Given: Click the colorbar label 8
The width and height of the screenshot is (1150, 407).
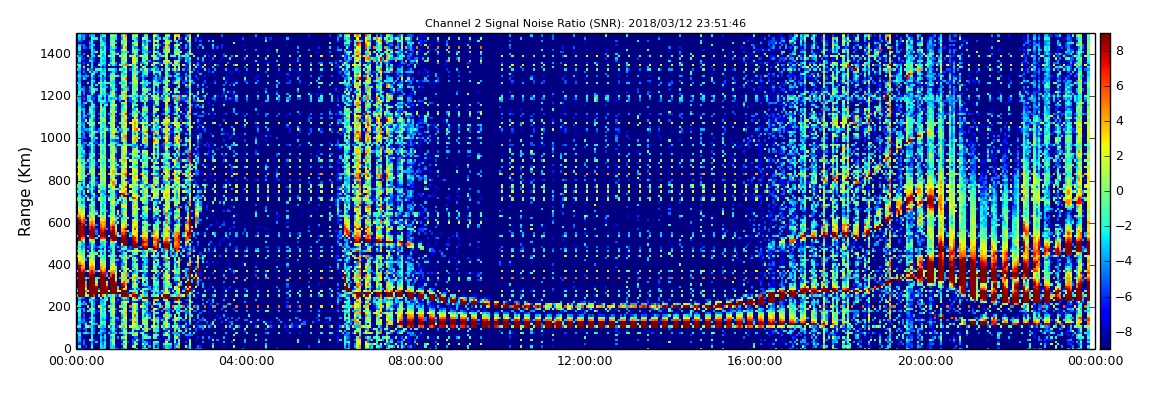Looking at the screenshot, I should tap(1120, 51).
